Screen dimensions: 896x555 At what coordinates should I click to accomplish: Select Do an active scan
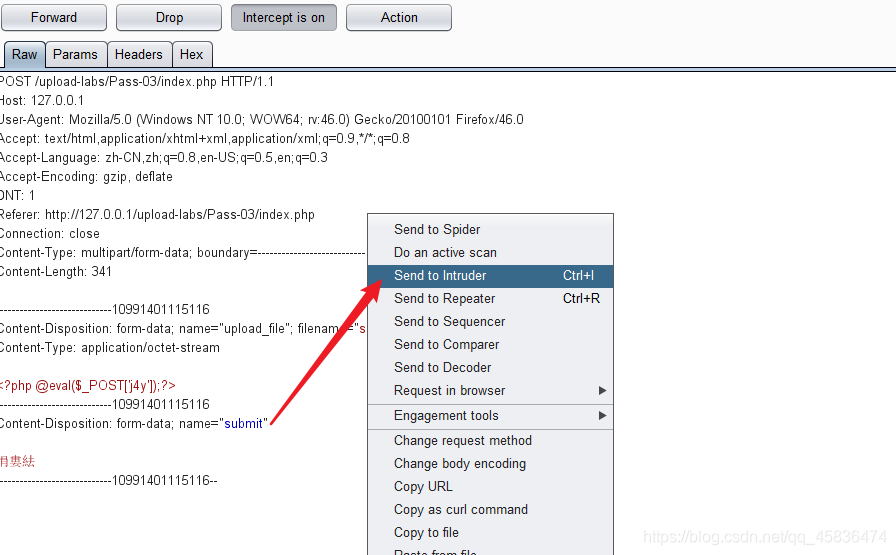coord(490,253)
